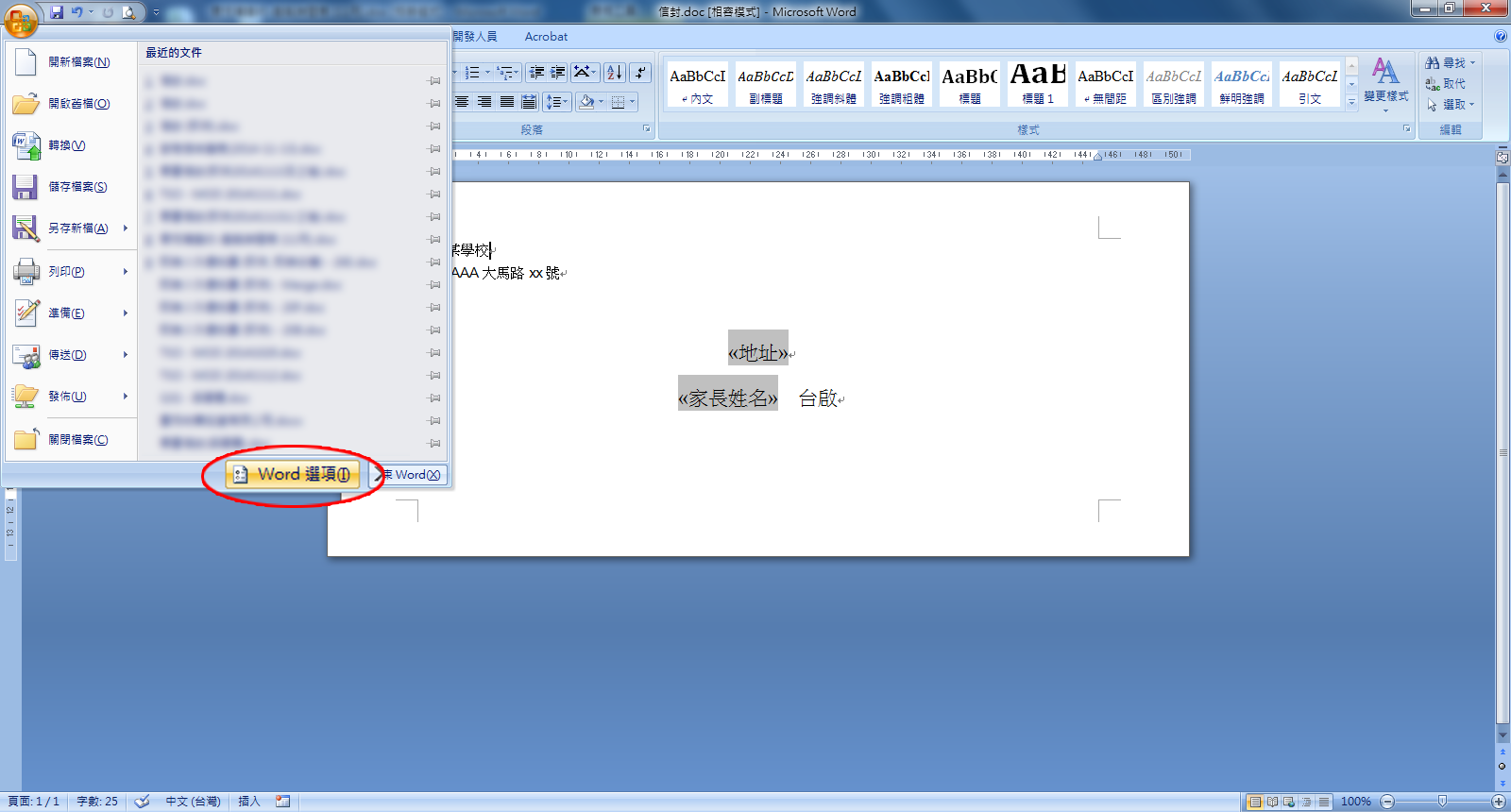Click the 100% zoom level indicator

pyautogui.click(x=1356, y=802)
